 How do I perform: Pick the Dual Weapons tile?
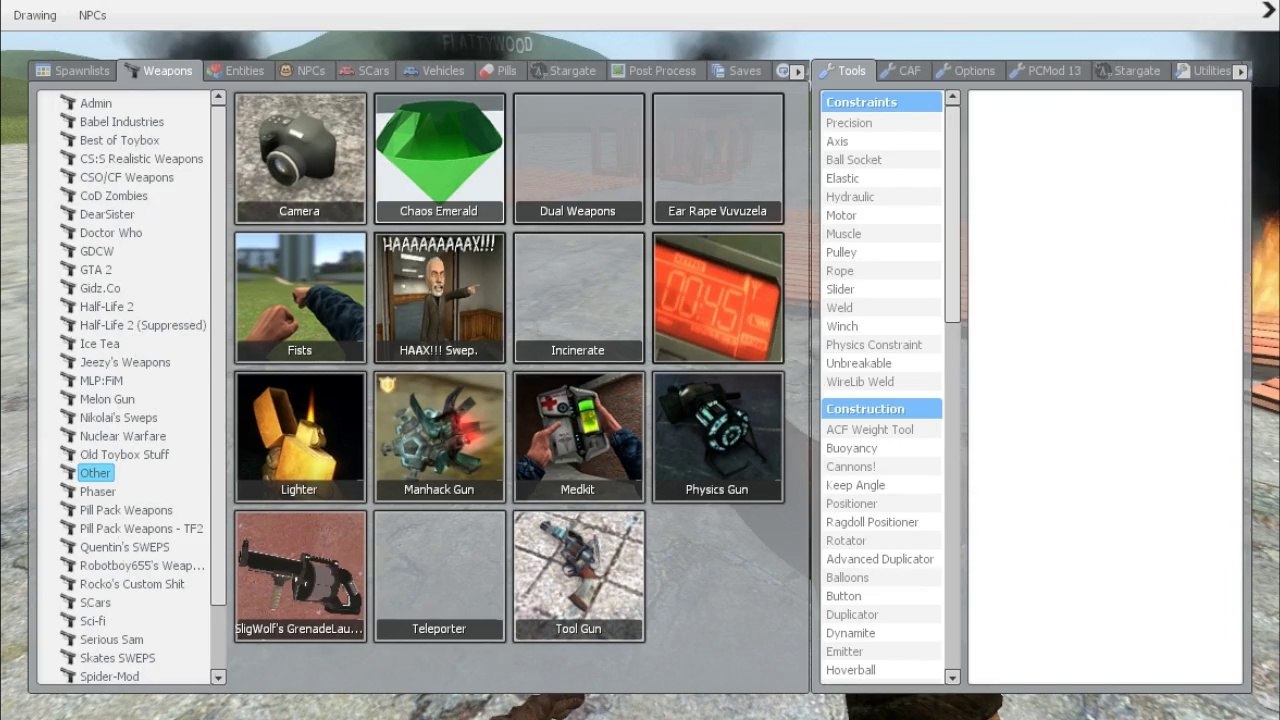click(x=578, y=158)
